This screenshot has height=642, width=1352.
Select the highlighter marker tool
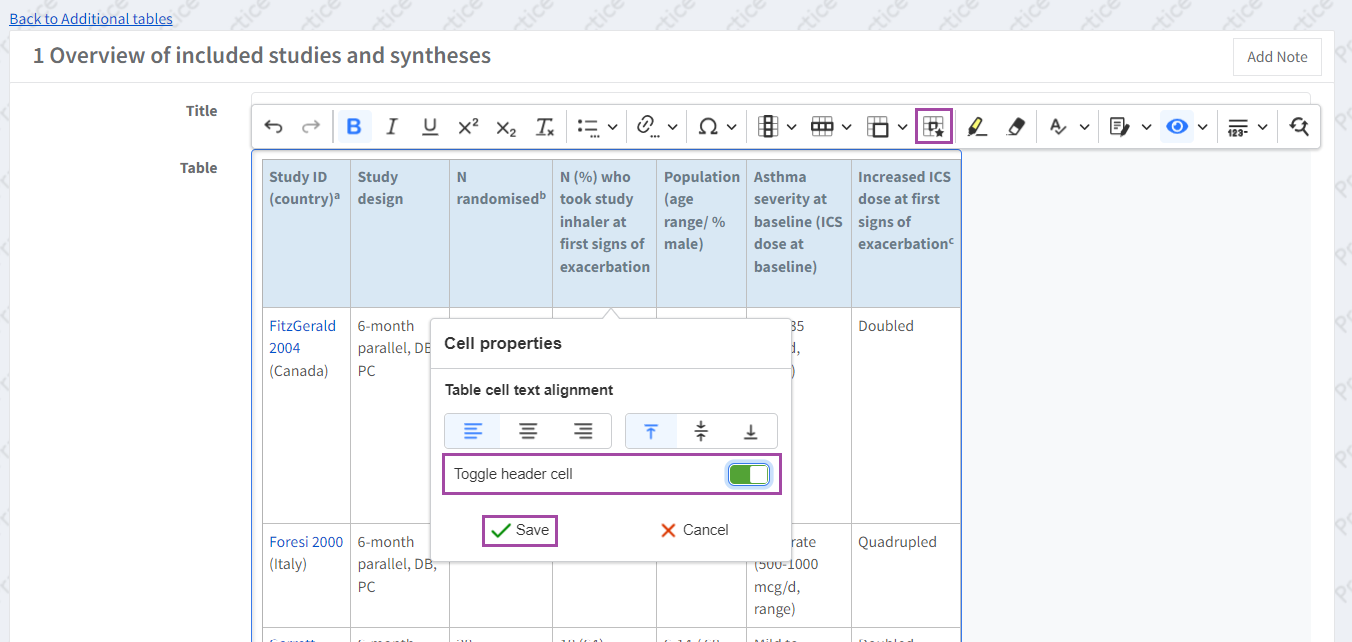tap(976, 127)
